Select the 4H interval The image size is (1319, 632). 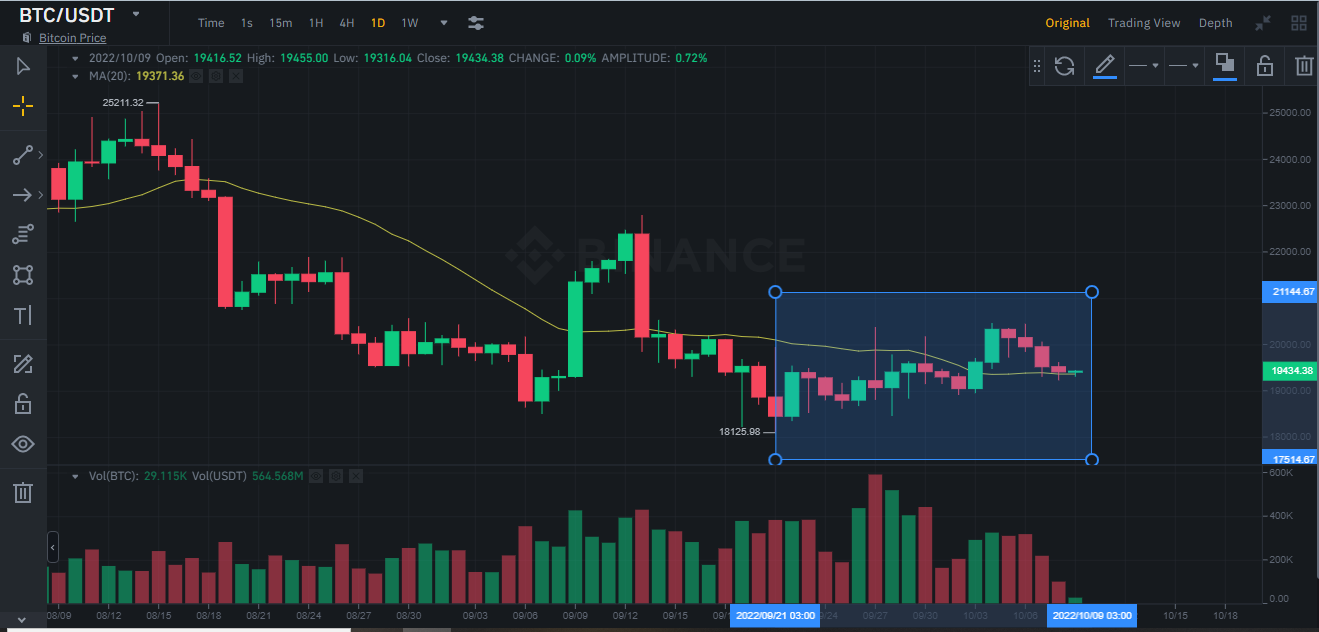pyautogui.click(x=347, y=23)
